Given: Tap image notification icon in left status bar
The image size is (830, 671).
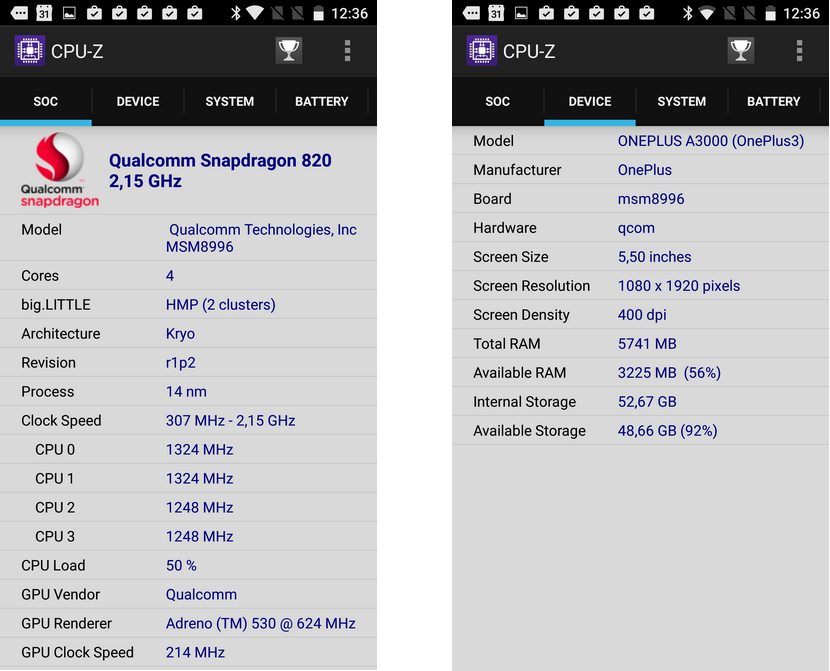Looking at the screenshot, I should pyautogui.click(x=69, y=13).
